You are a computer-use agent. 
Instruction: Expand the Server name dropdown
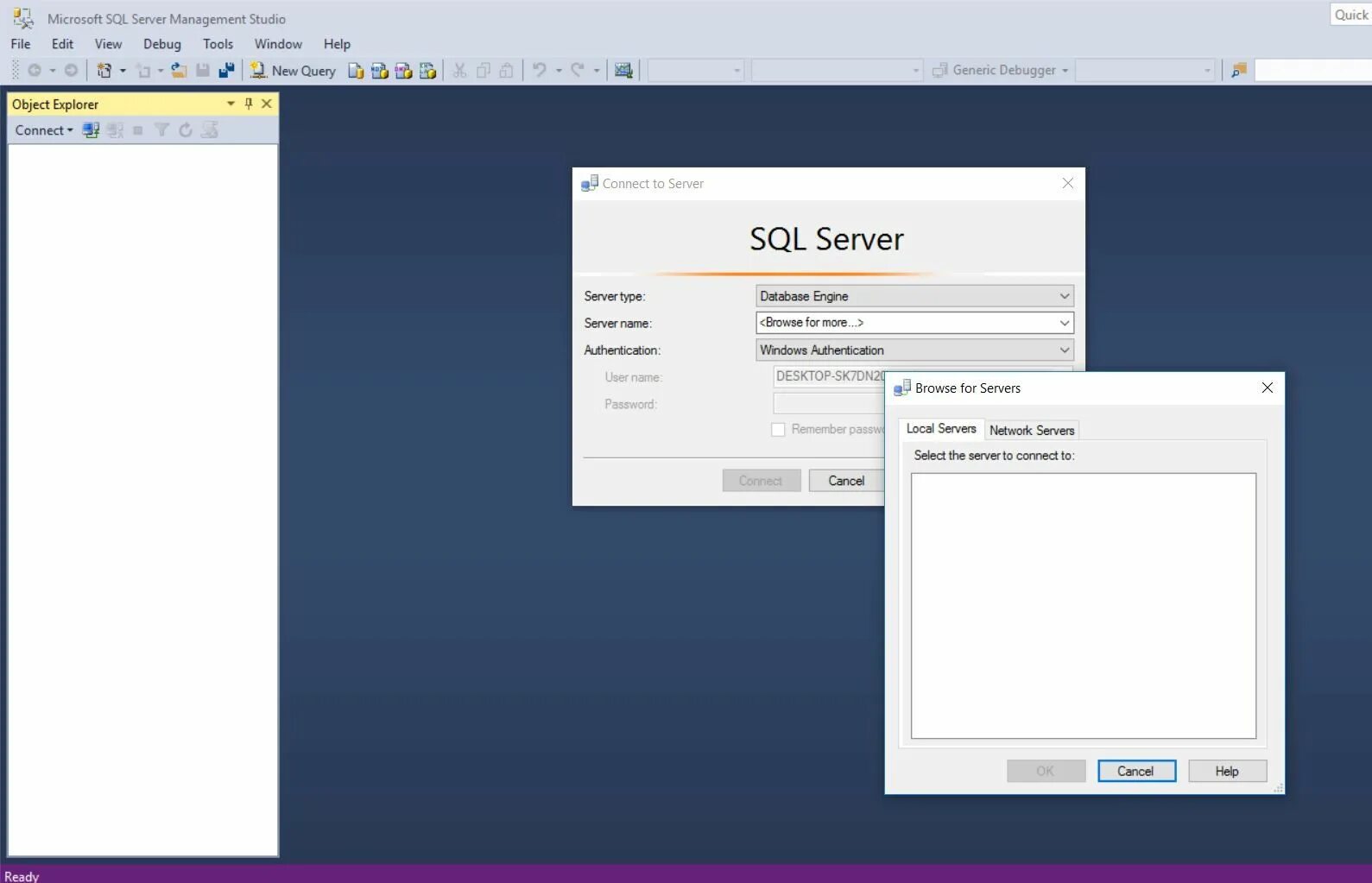pos(1065,323)
